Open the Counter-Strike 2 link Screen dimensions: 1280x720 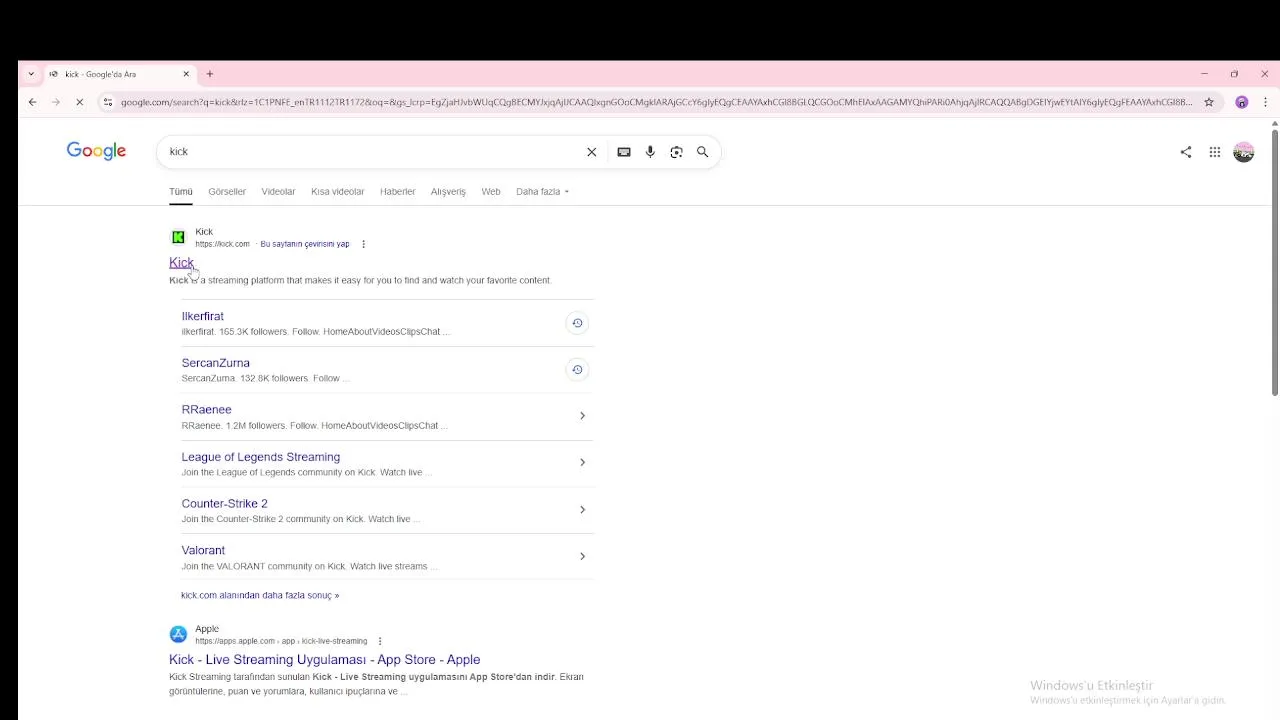coord(225,504)
